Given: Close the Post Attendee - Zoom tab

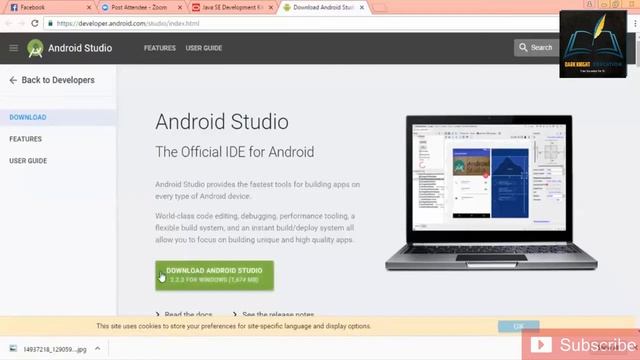Looking at the screenshot, I should tap(180, 7).
